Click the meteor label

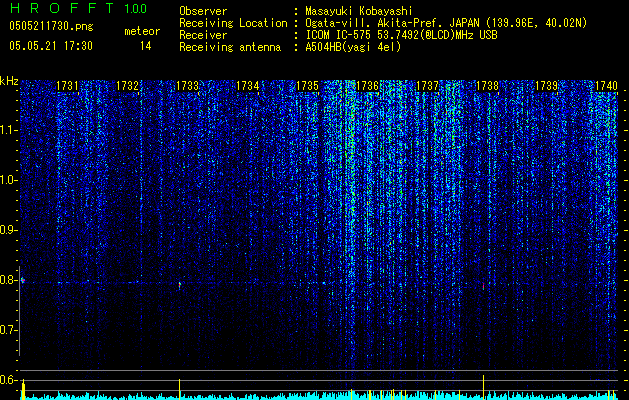[142, 31]
